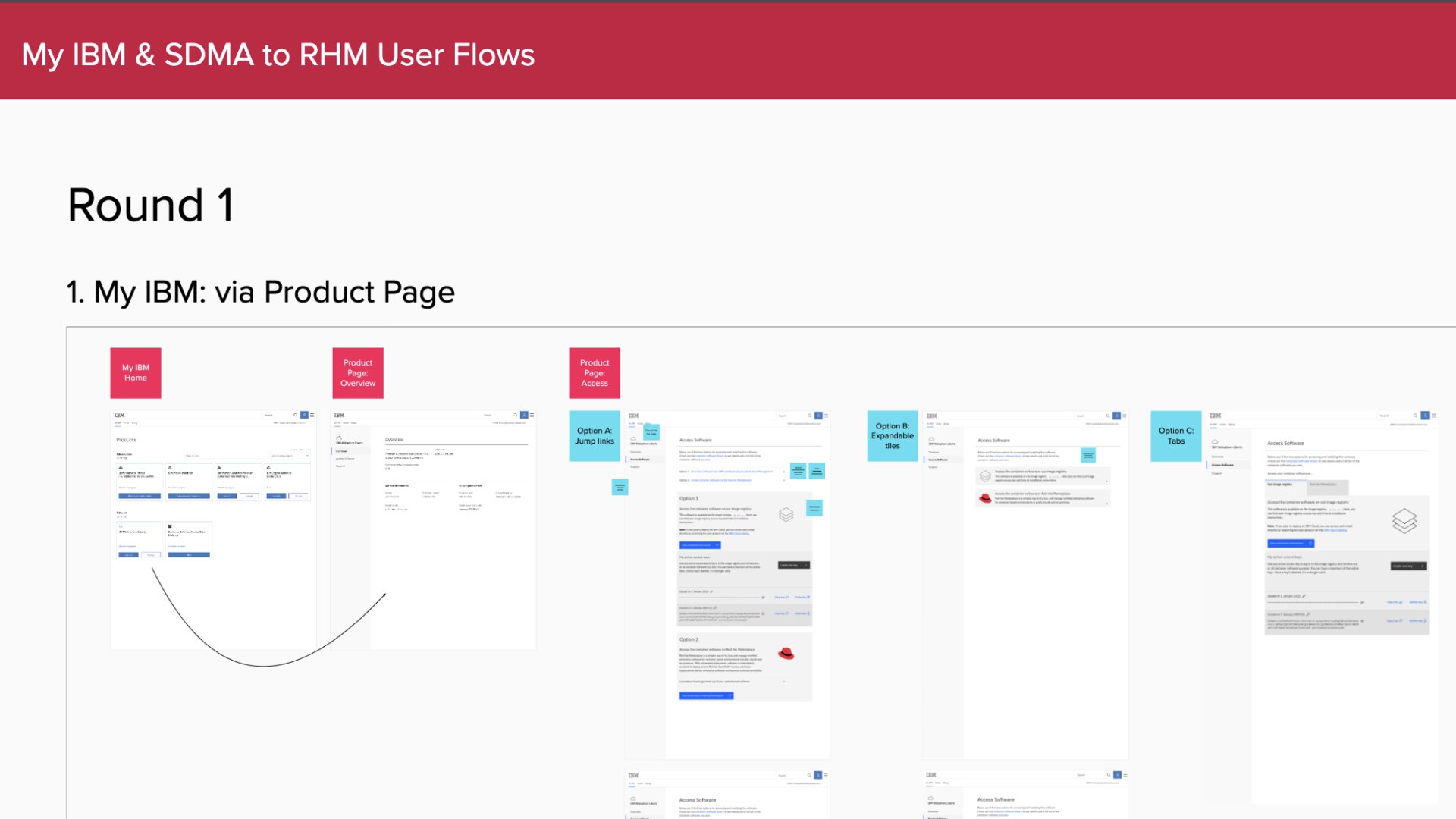Open the lower-right Access Software wireframe thumbnail
Viewport: 1456px width, 819px height.
tap(1025, 795)
